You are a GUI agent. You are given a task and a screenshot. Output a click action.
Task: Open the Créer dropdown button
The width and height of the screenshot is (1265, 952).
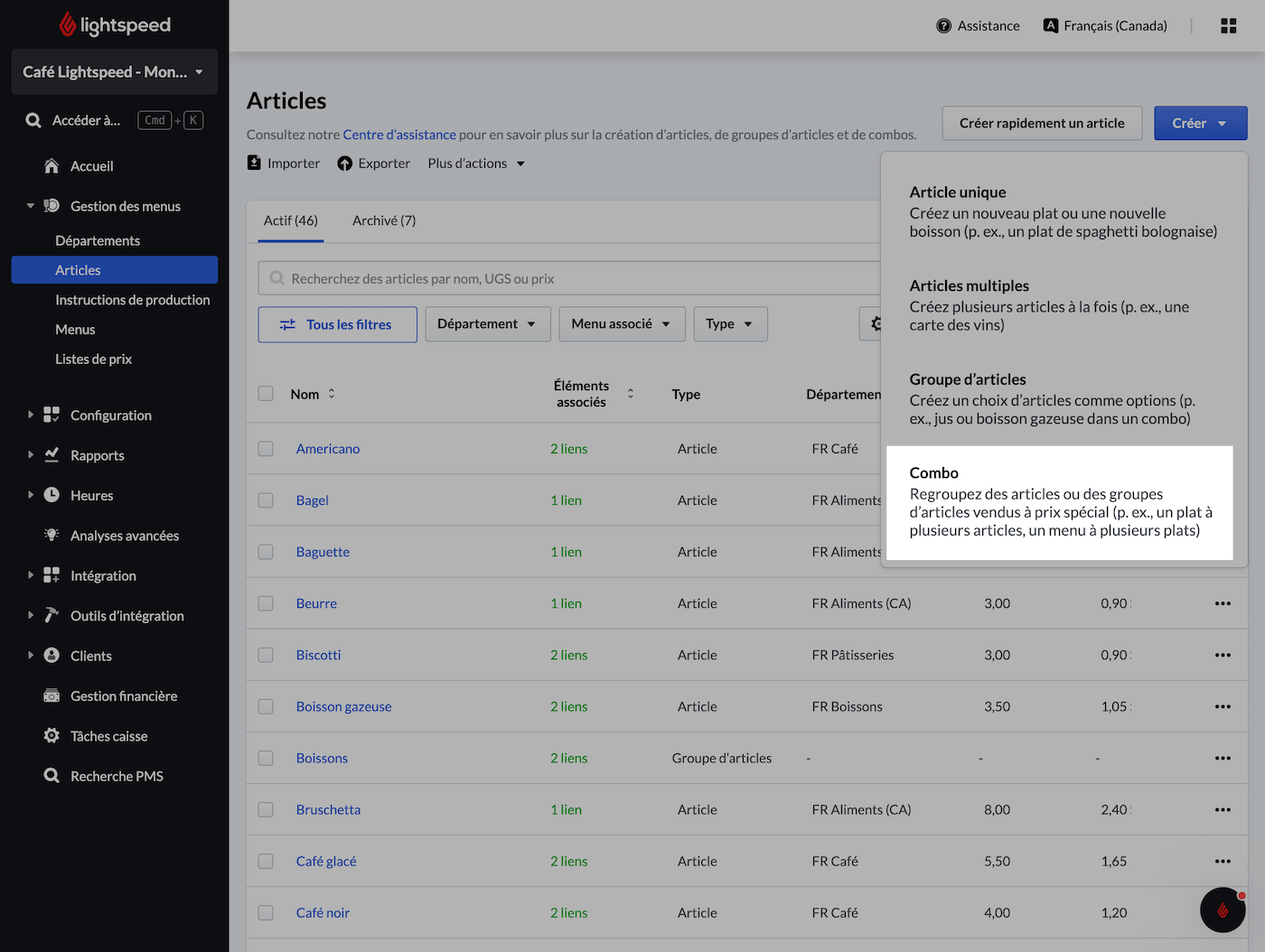(1200, 124)
